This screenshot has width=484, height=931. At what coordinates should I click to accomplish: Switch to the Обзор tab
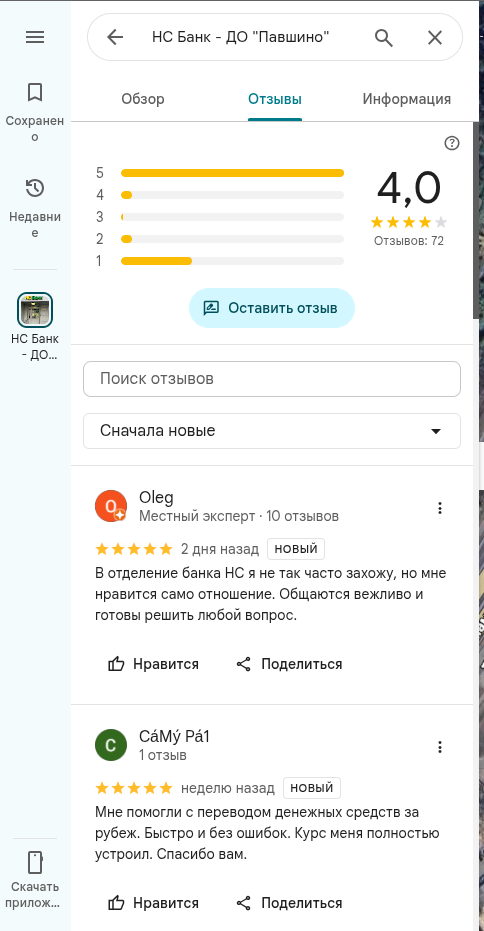[x=143, y=99]
